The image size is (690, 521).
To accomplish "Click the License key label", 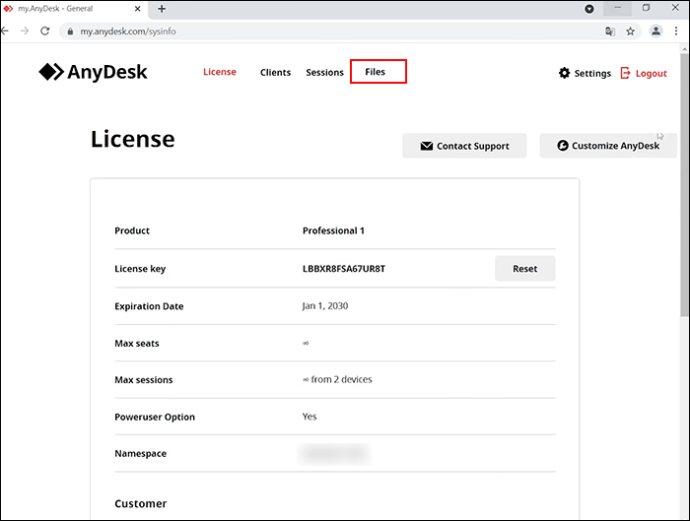I will point(140,269).
